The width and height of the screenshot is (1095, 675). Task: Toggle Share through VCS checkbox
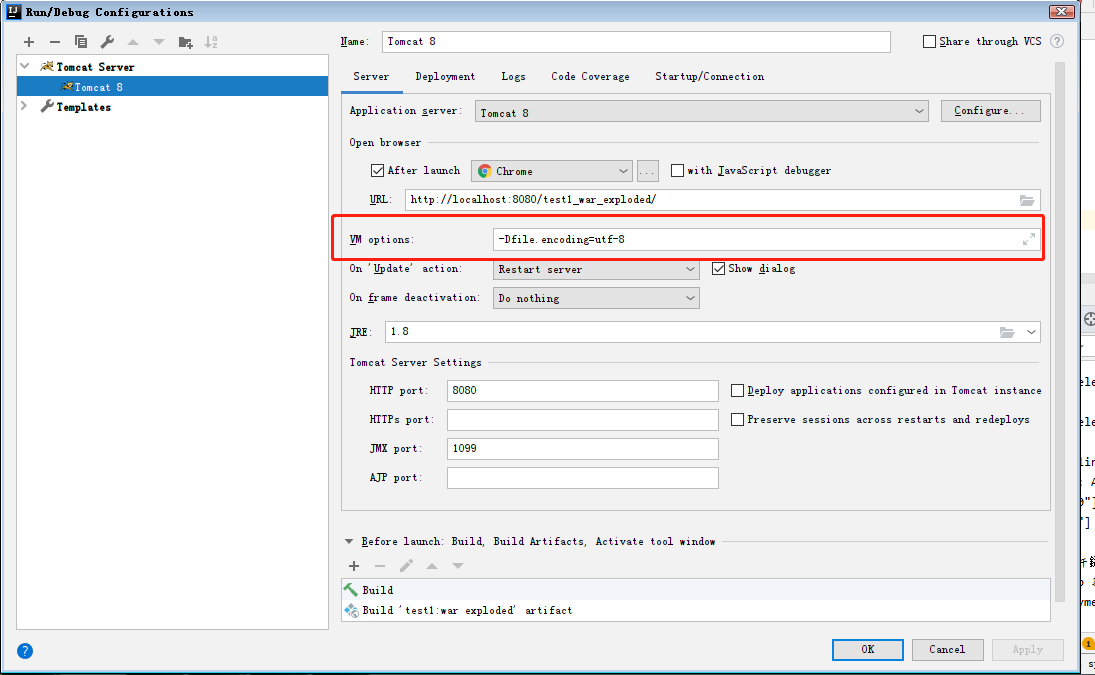929,42
